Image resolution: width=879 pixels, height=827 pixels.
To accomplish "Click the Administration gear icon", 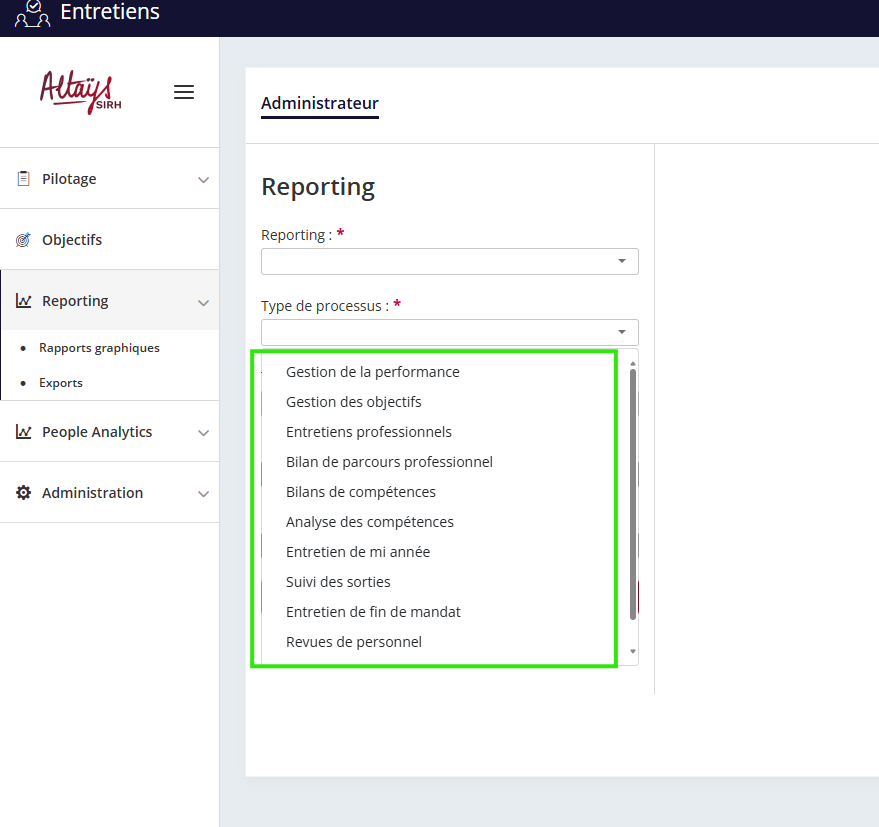I will point(23,493).
